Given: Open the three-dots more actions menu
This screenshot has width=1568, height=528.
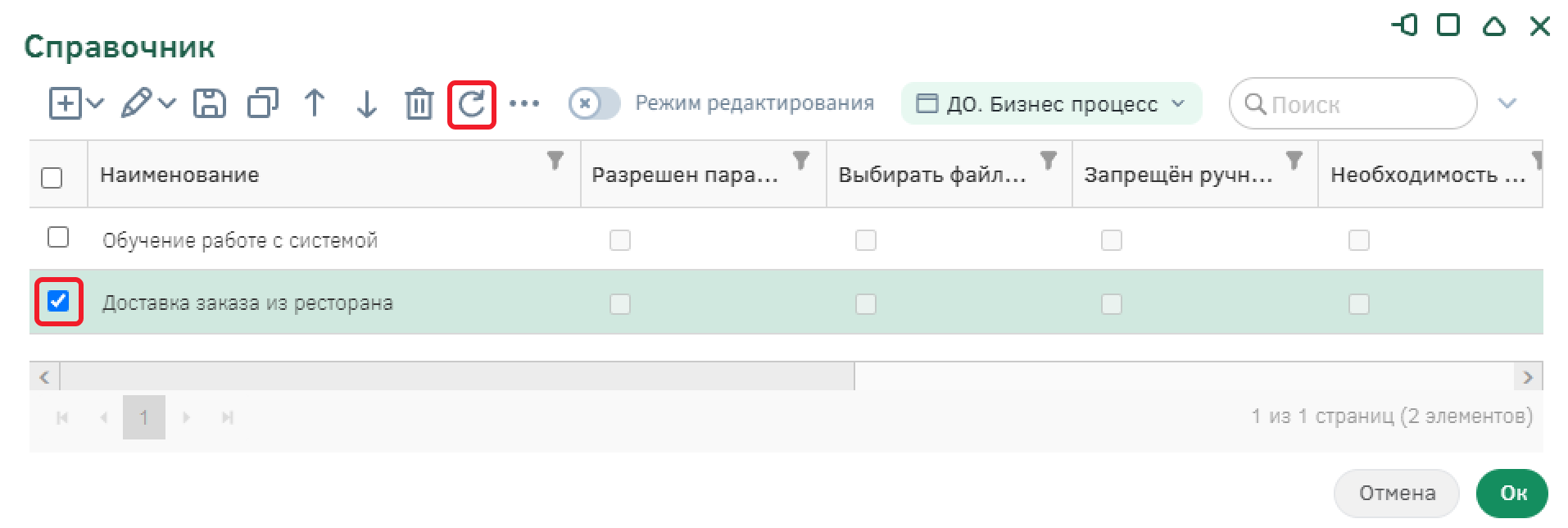Looking at the screenshot, I should coord(524,104).
